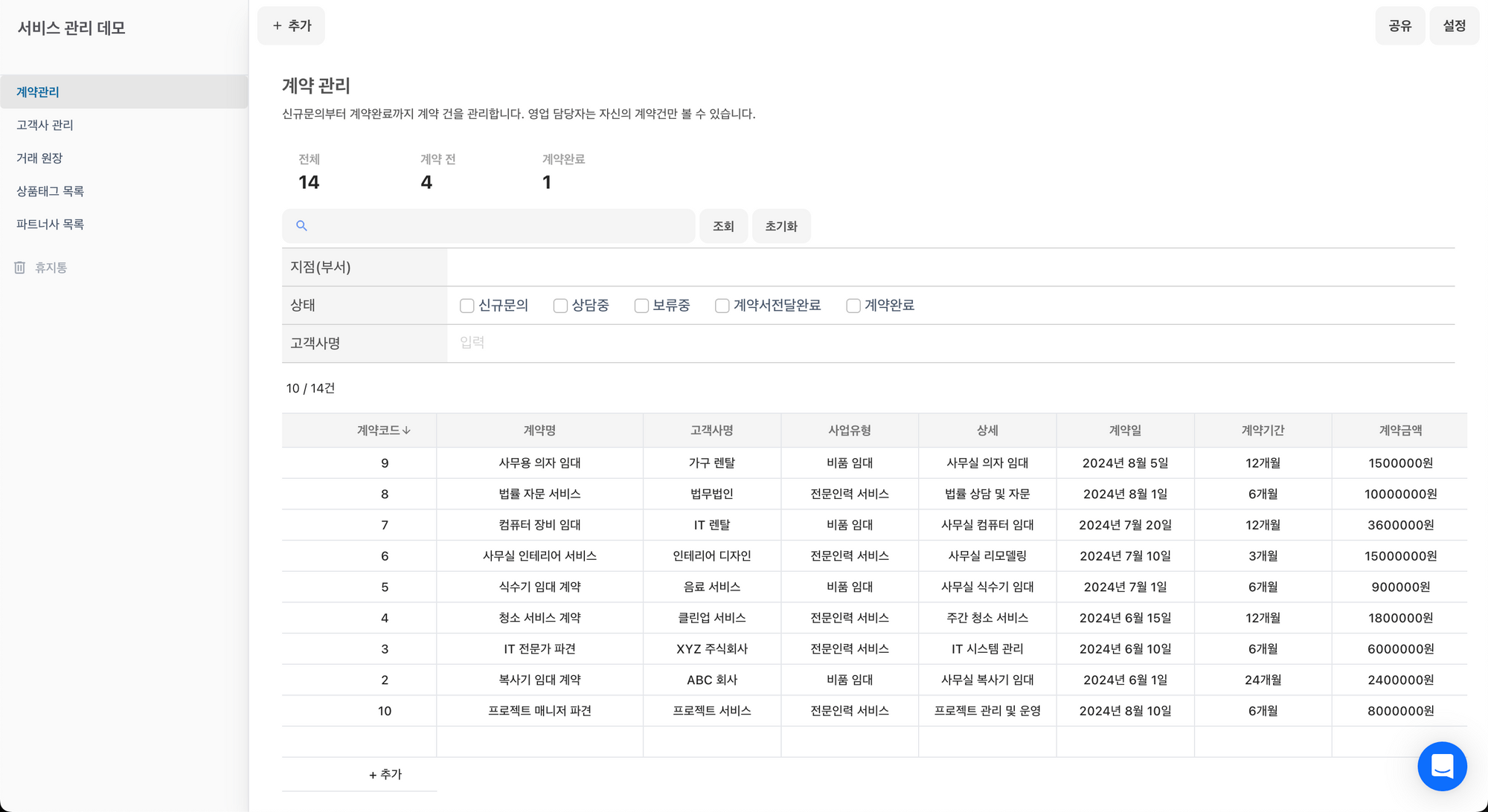Click the 계약금액 column header

[1400, 431]
